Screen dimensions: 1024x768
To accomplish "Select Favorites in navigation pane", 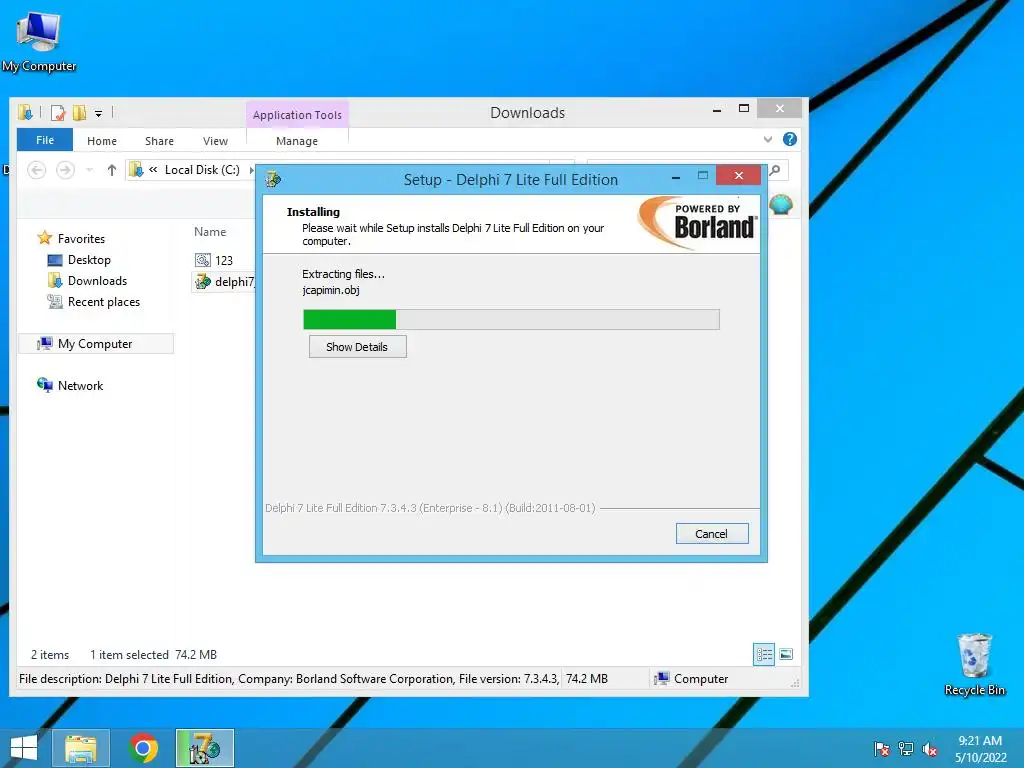I will (x=81, y=239).
